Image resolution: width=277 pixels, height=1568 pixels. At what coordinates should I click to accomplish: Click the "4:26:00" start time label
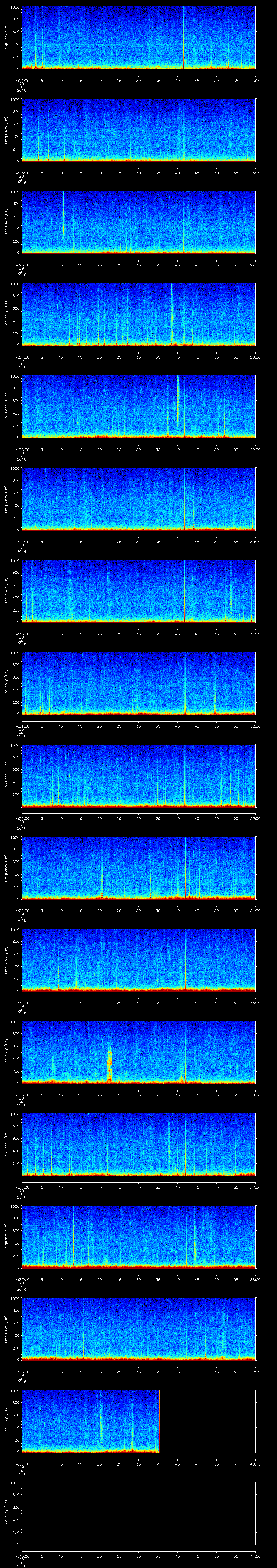22,265
